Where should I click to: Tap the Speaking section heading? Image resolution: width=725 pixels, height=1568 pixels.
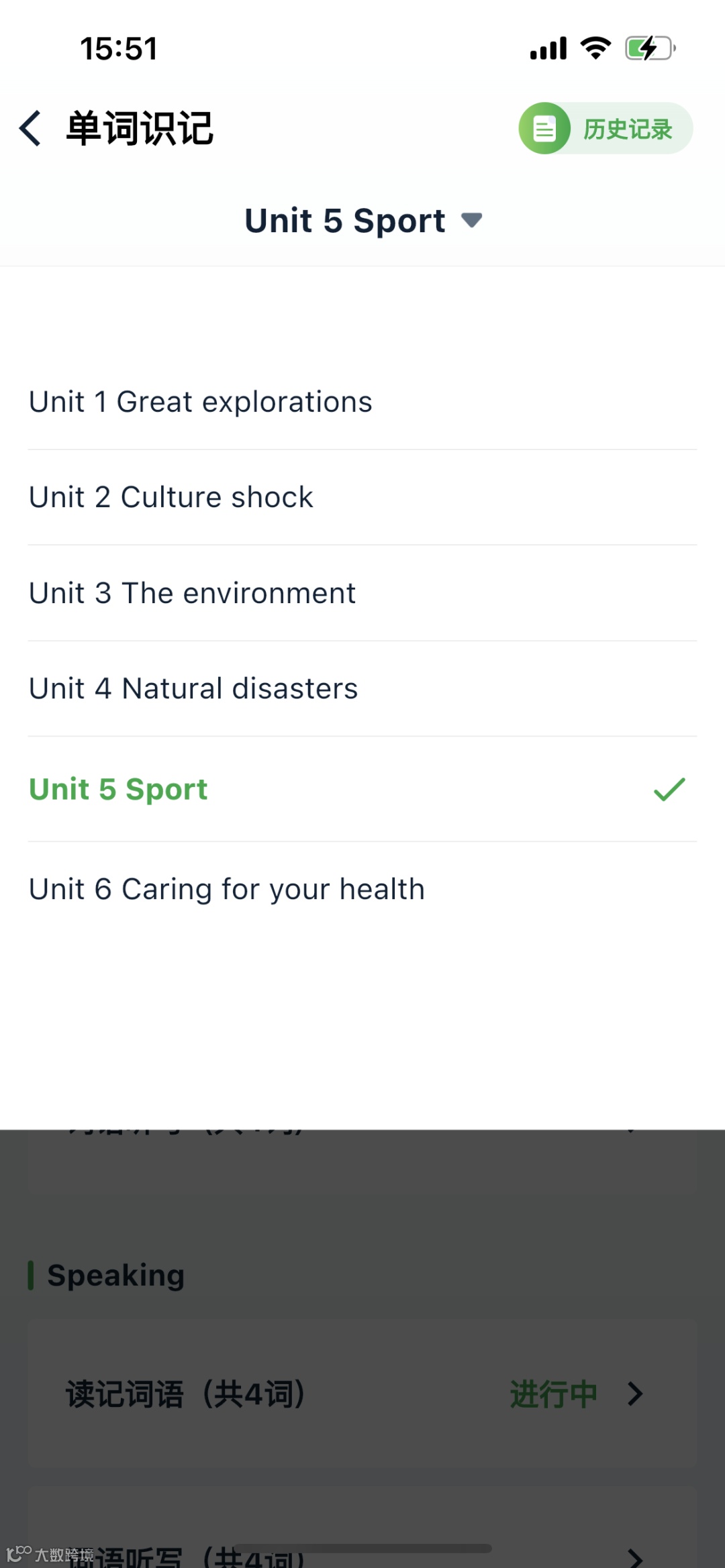click(115, 1275)
